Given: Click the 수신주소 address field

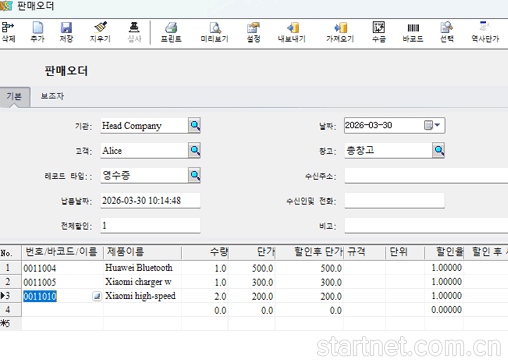Looking at the screenshot, I should pos(426,176).
